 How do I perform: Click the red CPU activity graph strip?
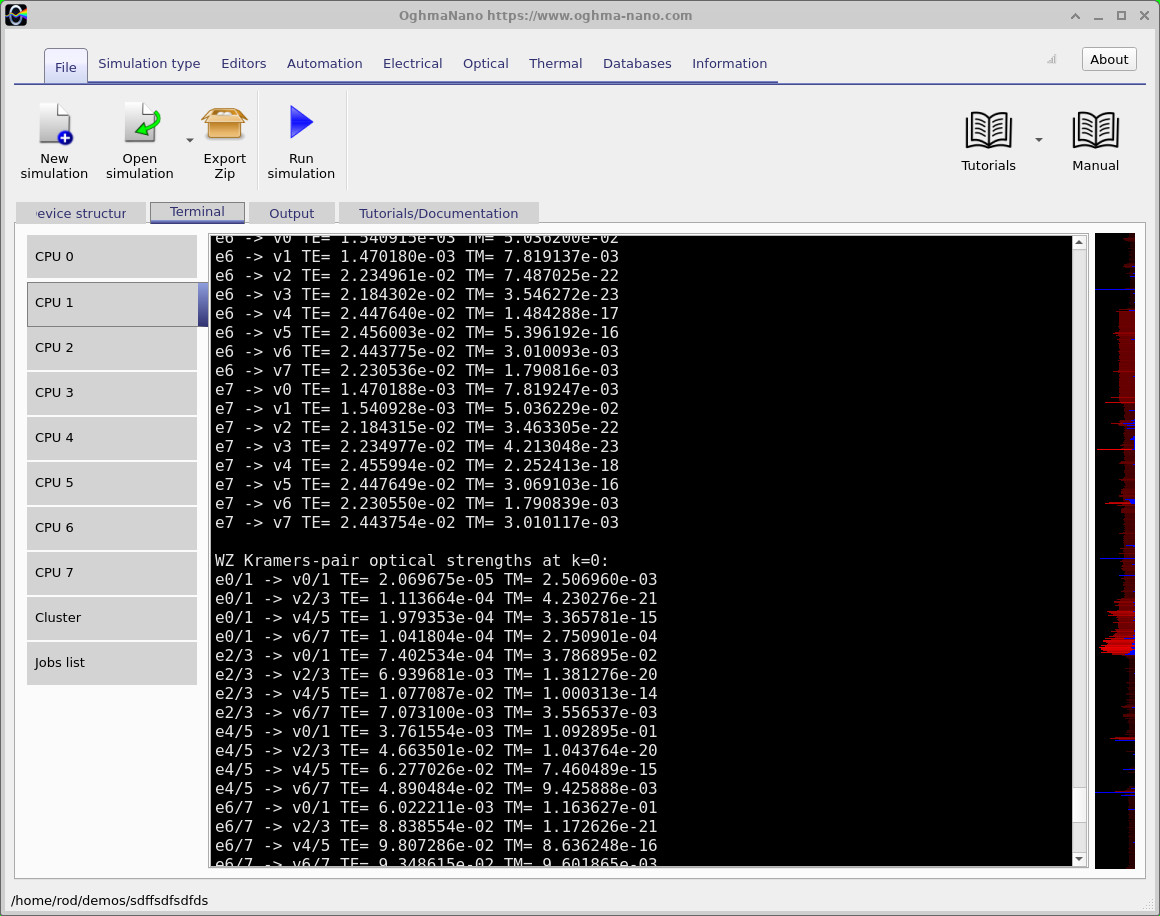[1115, 550]
